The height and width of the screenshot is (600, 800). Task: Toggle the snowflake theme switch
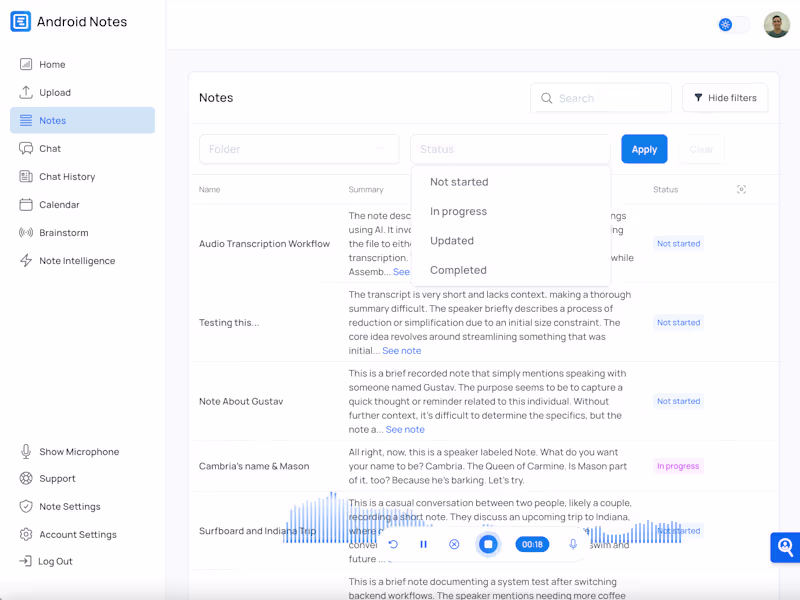click(727, 24)
